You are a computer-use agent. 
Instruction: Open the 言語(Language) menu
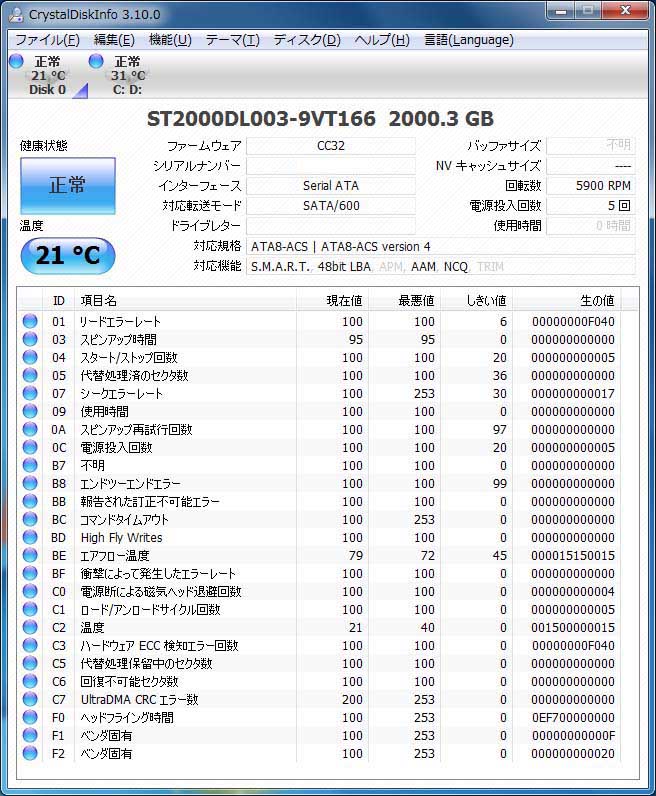[469, 40]
